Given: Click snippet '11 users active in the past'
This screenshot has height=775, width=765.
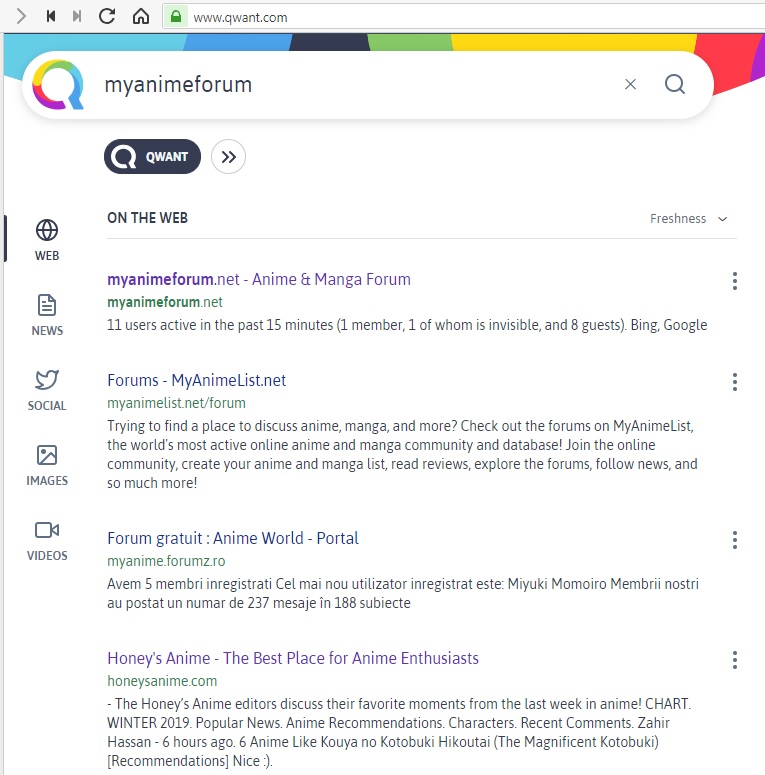Looking at the screenshot, I should coord(407,325).
